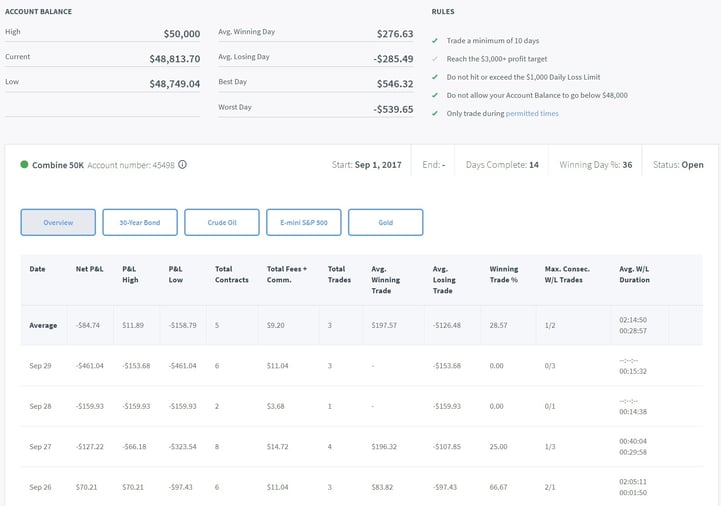Show the E-mini S&P 500 tab
This screenshot has height=506, width=721.
coord(304,222)
